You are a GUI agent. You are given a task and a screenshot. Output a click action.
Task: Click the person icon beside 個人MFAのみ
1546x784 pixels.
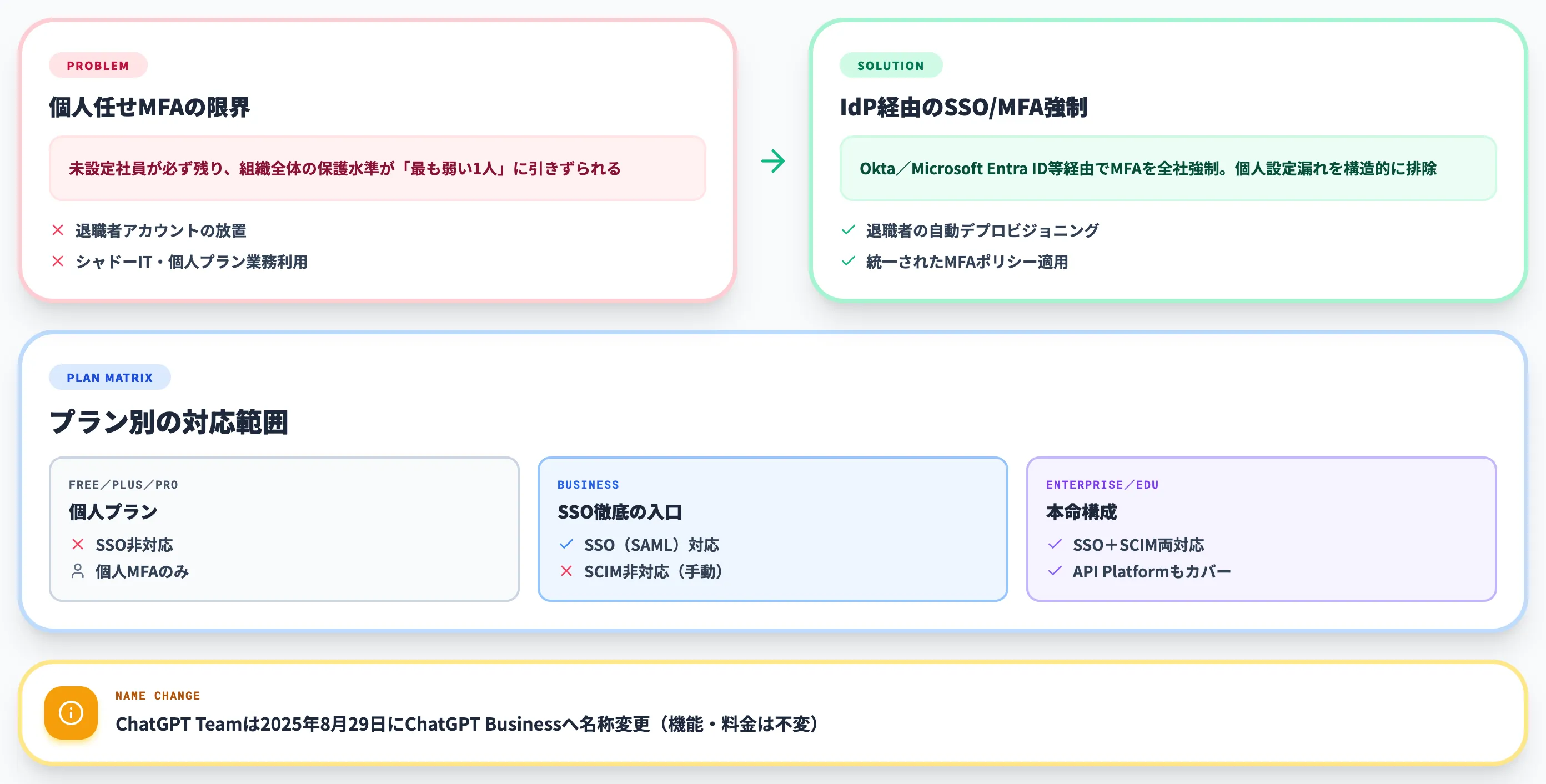pyautogui.click(x=77, y=571)
